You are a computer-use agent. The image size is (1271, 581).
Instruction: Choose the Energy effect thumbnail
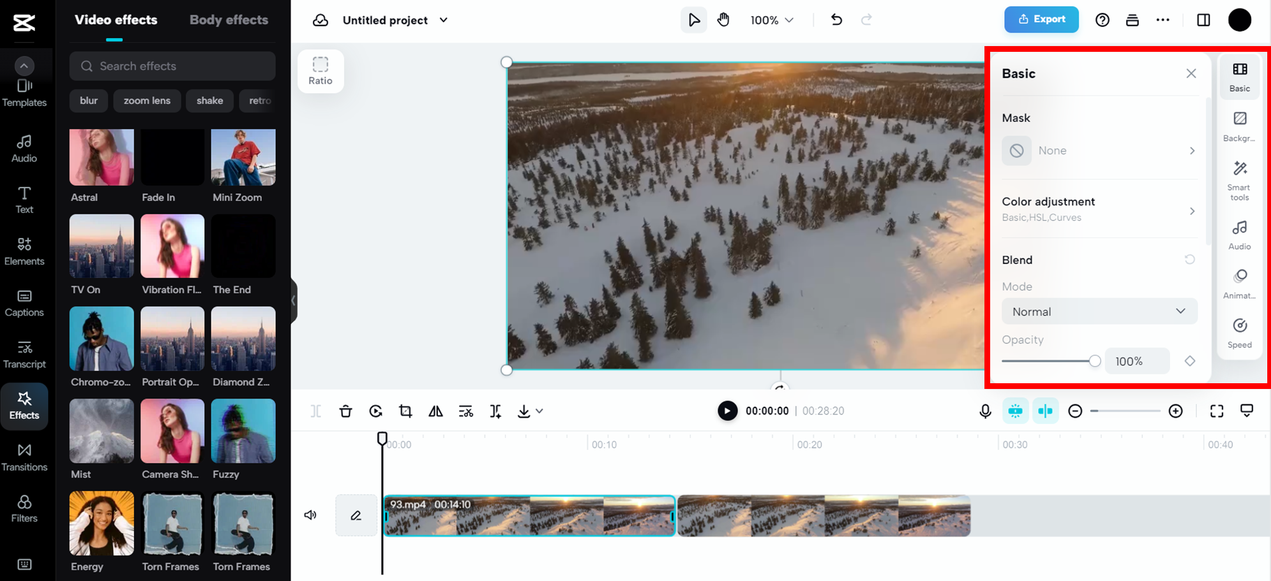101,523
